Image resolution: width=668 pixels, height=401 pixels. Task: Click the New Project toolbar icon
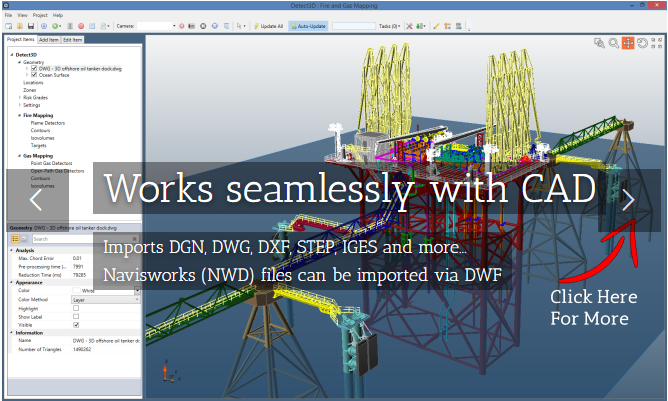click(x=9, y=26)
